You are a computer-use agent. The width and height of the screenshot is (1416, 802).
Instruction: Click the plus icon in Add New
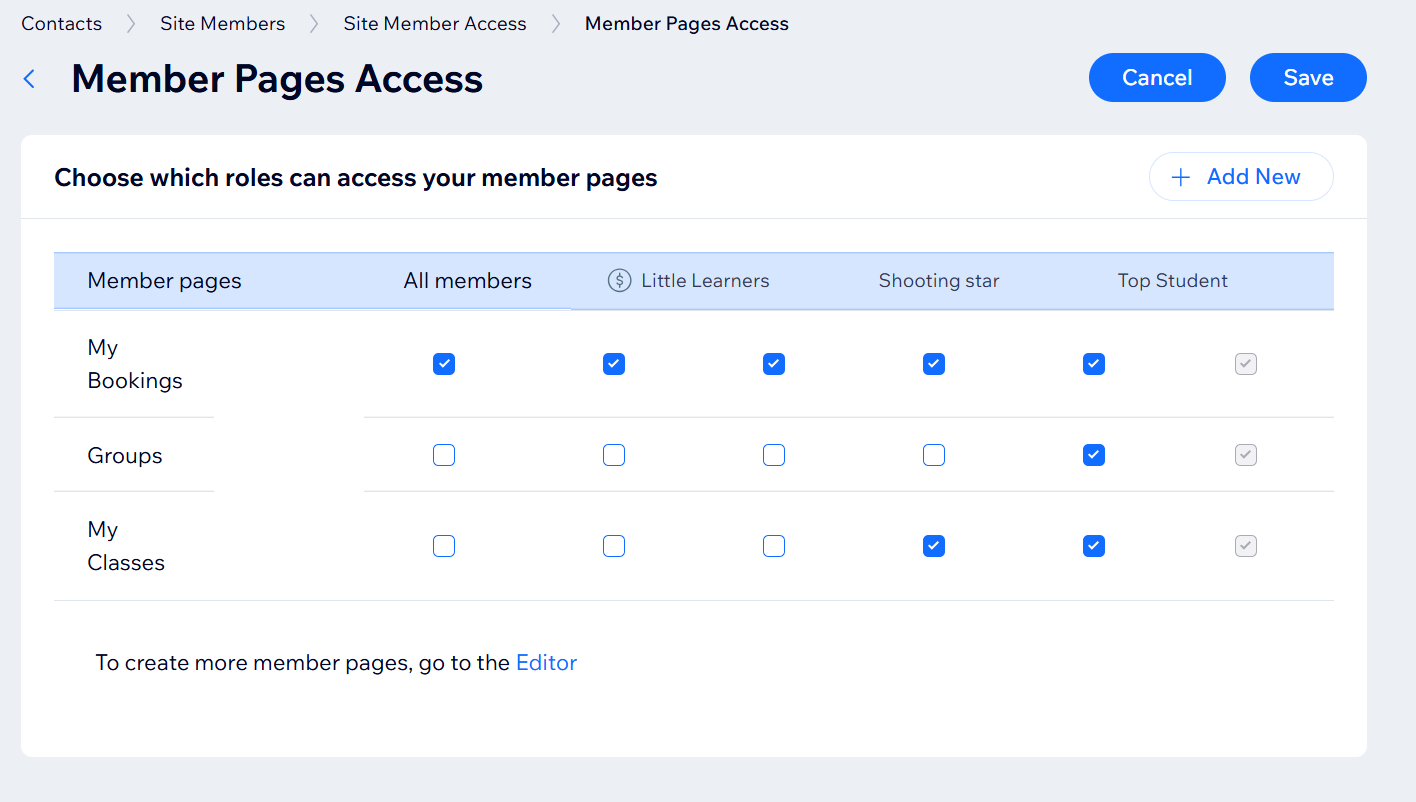click(1181, 177)
